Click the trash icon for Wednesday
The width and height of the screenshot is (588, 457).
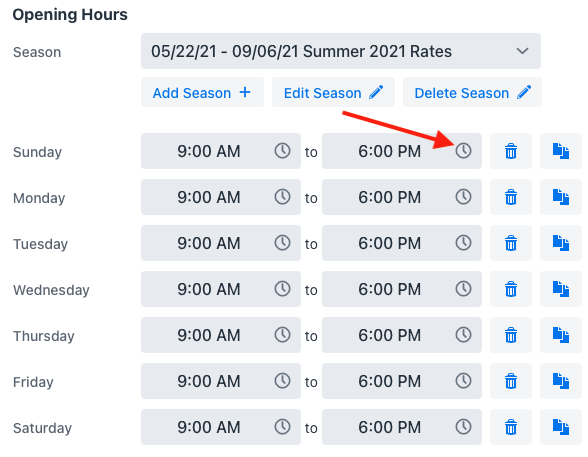pyautogui.click(x=510, y=289)
